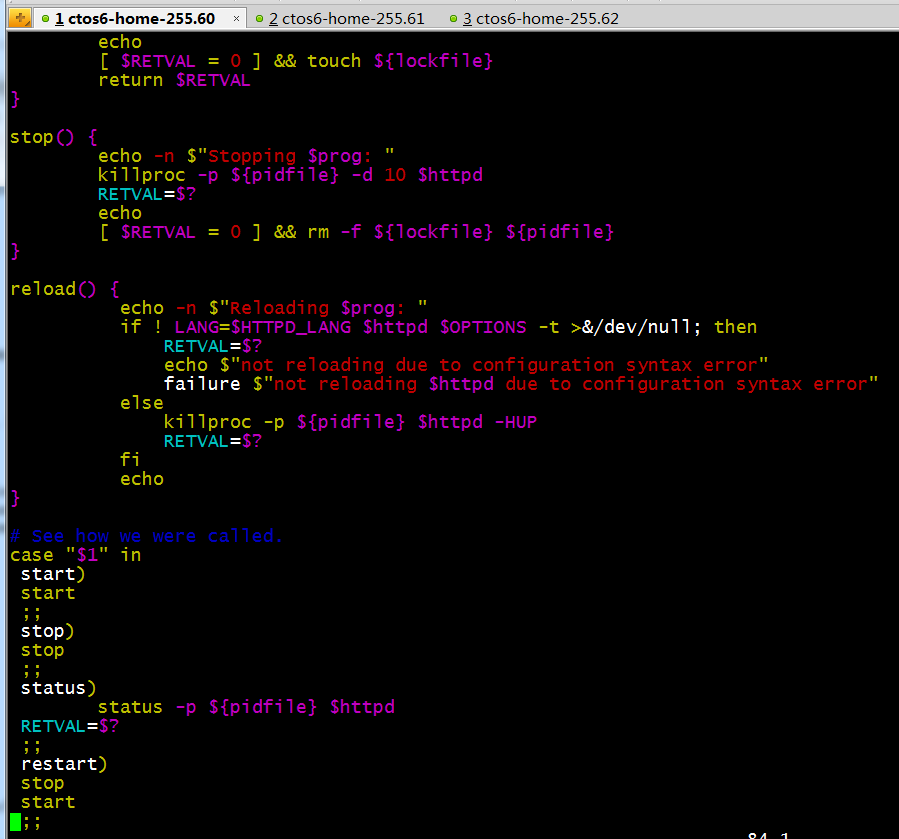Click the 'return $RETVAL' line
The height and width of the screenshot is (839, 899).
pyautogui.click(x=174, y=80)
